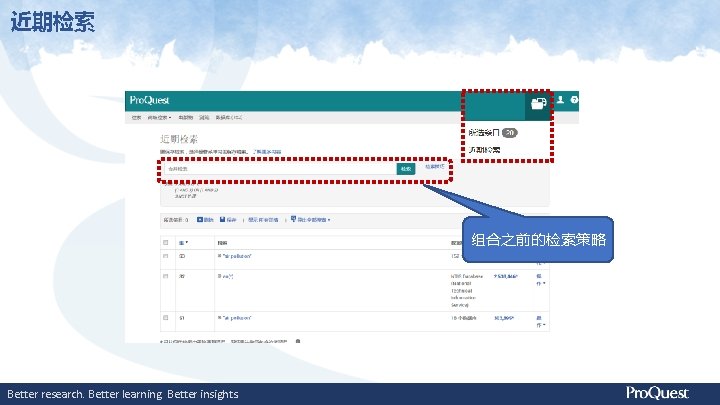
Task: Open the folder icon in teal header
Action: [x=539, y=103]
